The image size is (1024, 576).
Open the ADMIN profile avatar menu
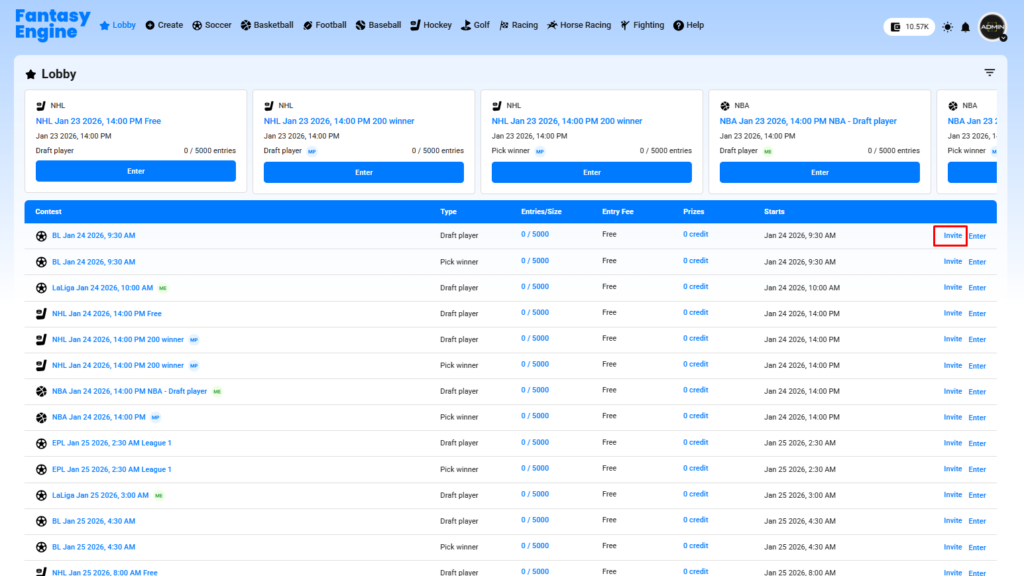[992, 27]
